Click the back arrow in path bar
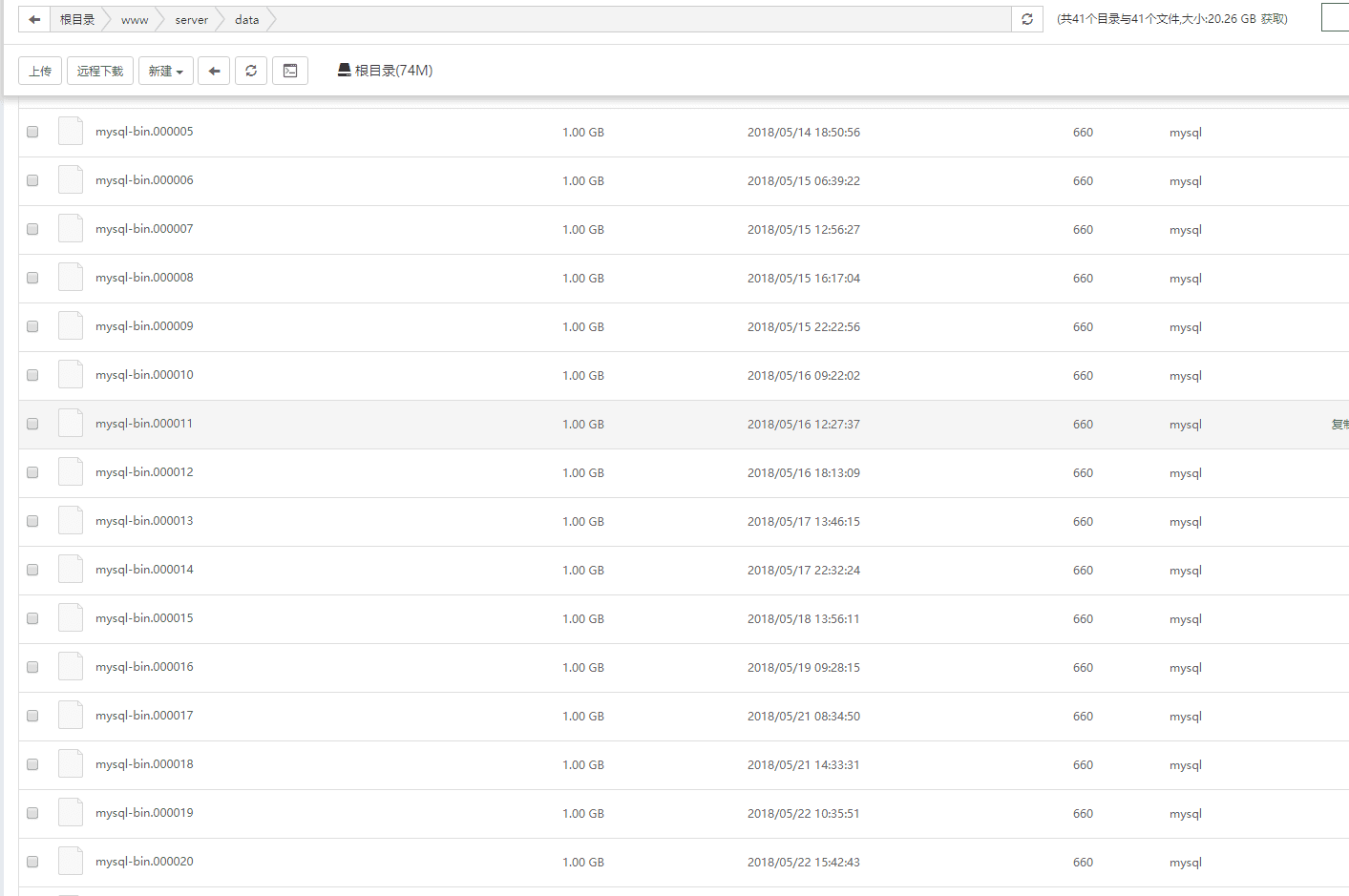This screenshot has height=896, width=1349. (x=34, y=19)
